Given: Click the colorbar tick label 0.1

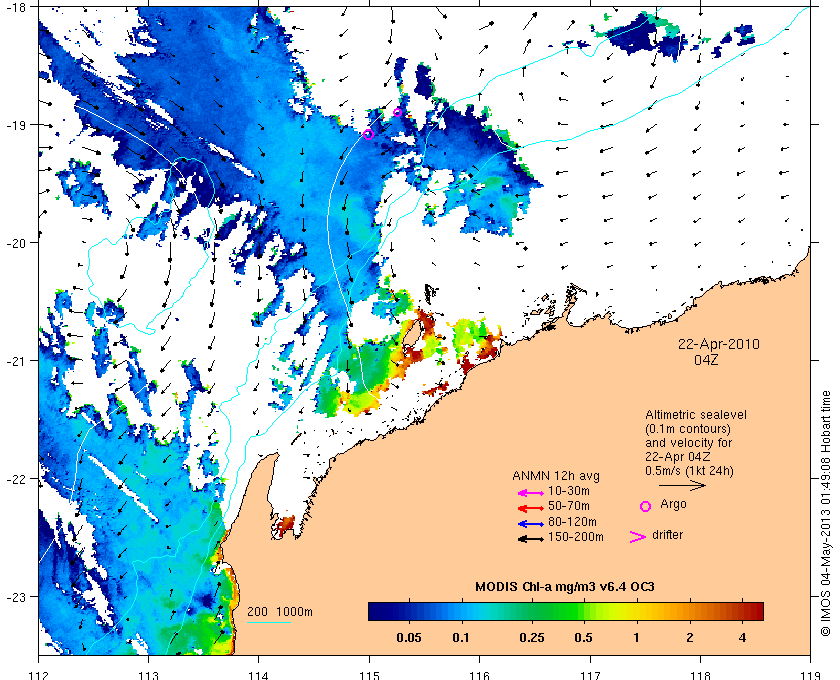Looking at the screenshot, I should pyautogui.click(x=461, y=638).
